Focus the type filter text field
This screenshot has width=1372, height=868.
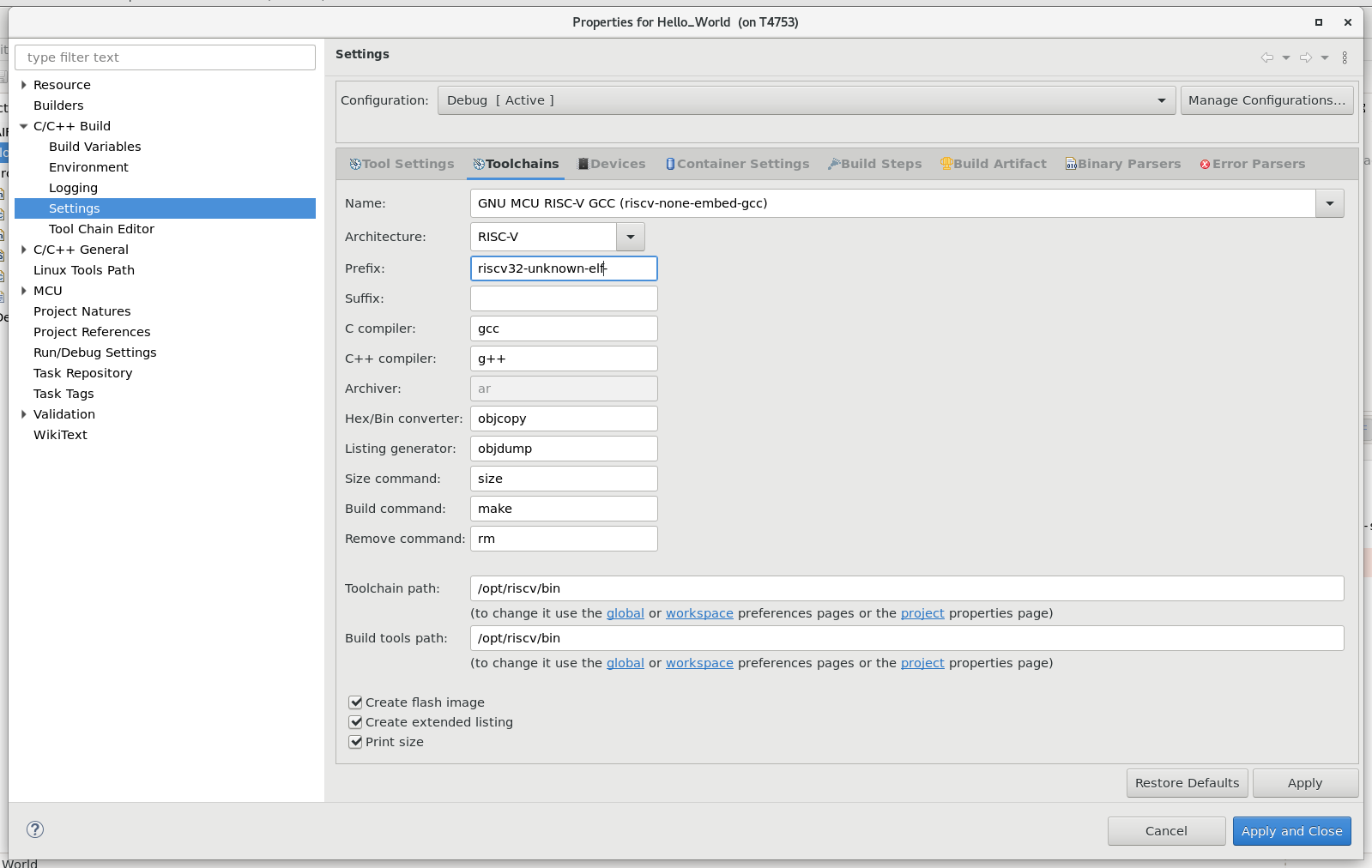(166, 57)
